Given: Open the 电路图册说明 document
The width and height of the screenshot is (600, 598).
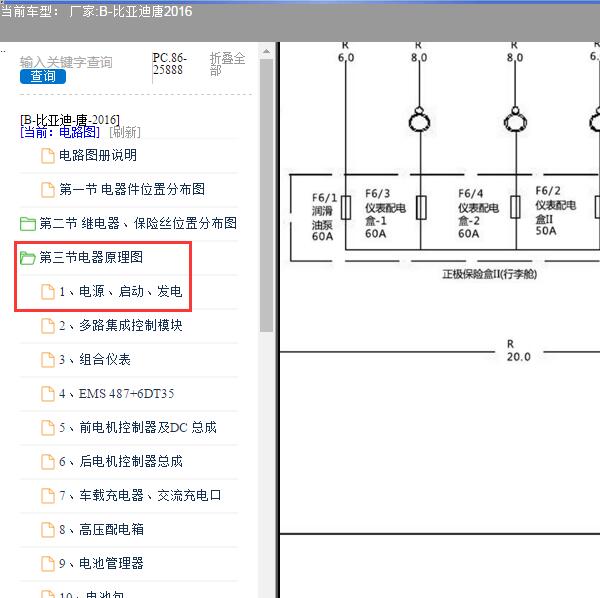Looking at the screenshot, I should pyautogui.click(x=98, y=155).
